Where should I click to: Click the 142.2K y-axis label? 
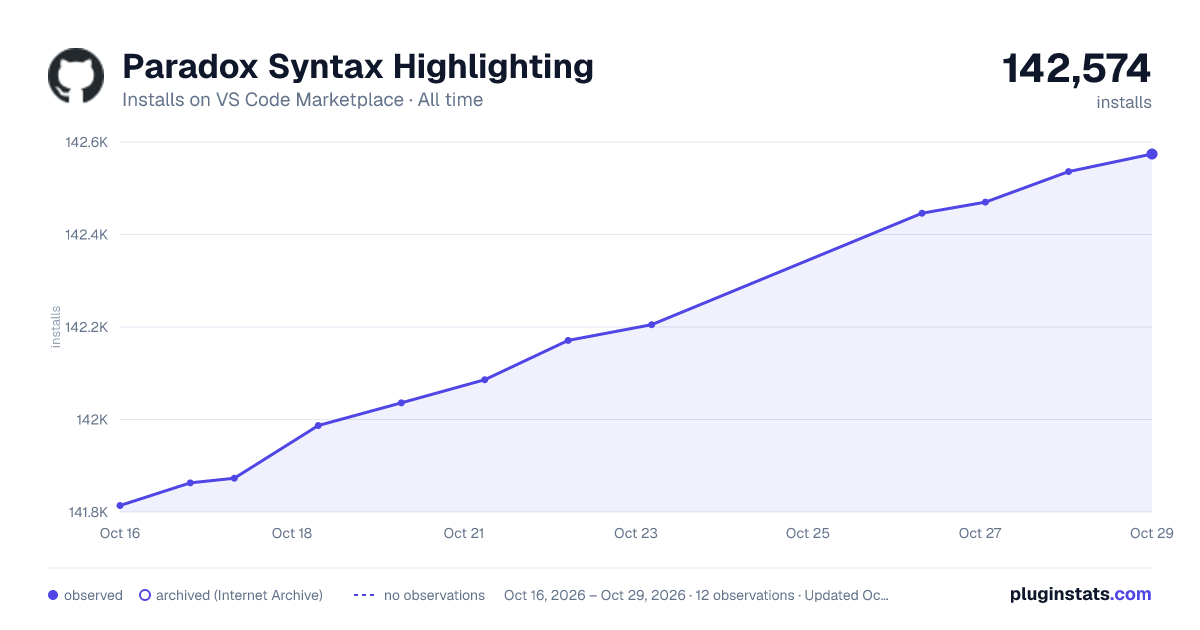[86, 327]
